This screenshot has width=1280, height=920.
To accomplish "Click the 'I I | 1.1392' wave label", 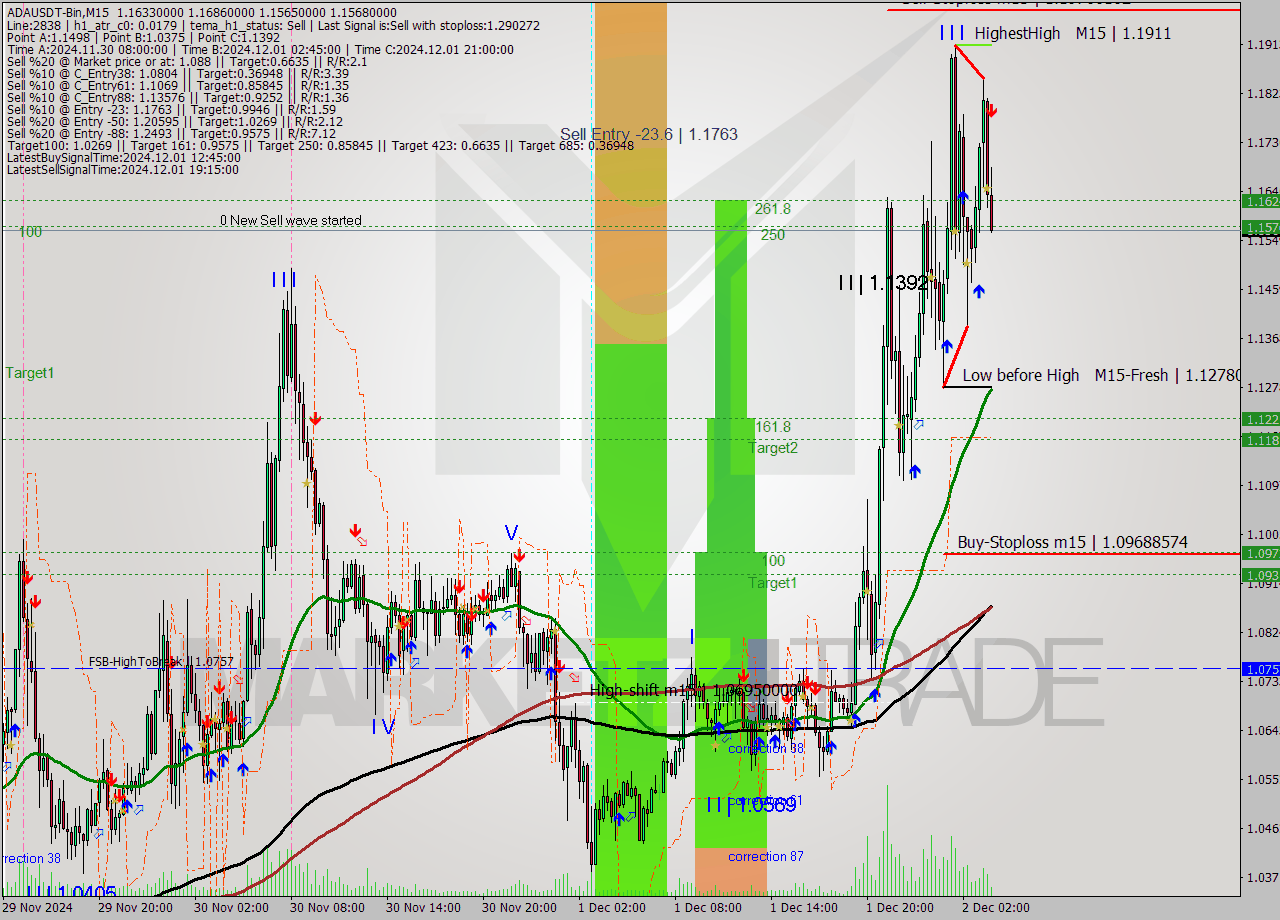I will (883, 283).
